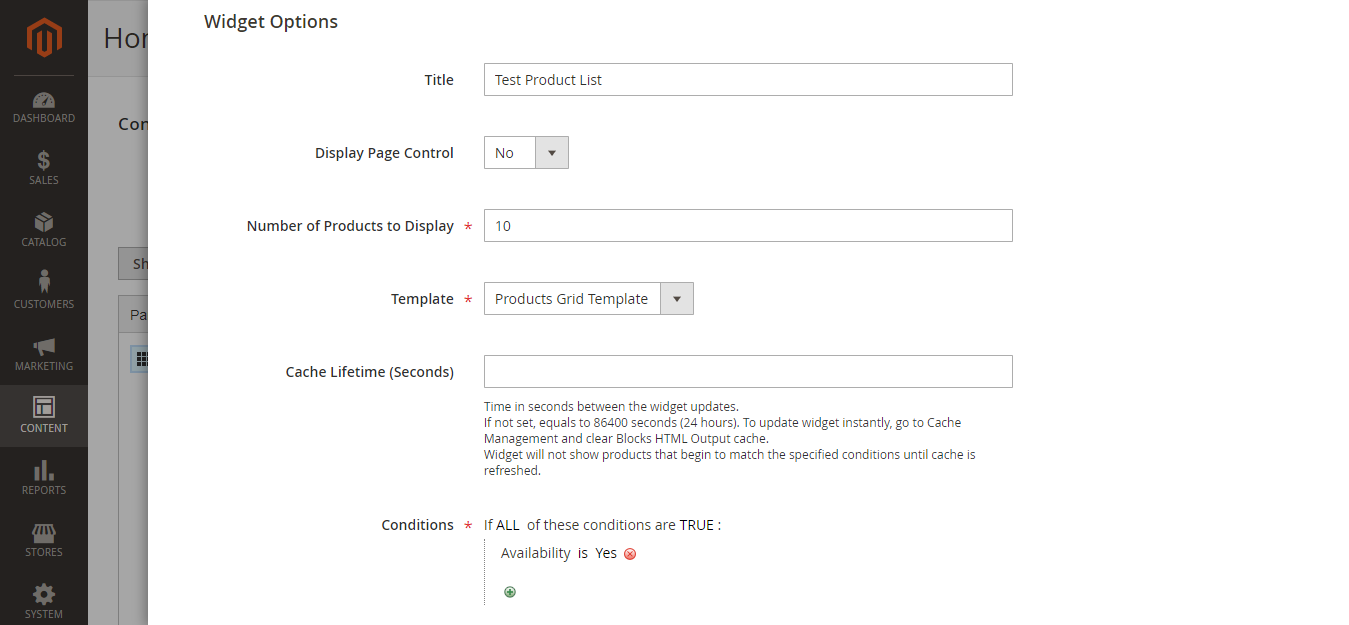Expand the Template dropdown
The height and width of the screenshot is (625, 1349).
[677, 298]
